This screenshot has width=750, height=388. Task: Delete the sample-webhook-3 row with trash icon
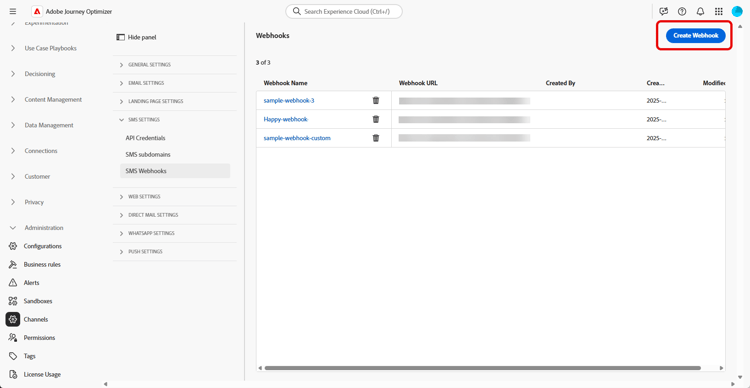coord(376,100)
